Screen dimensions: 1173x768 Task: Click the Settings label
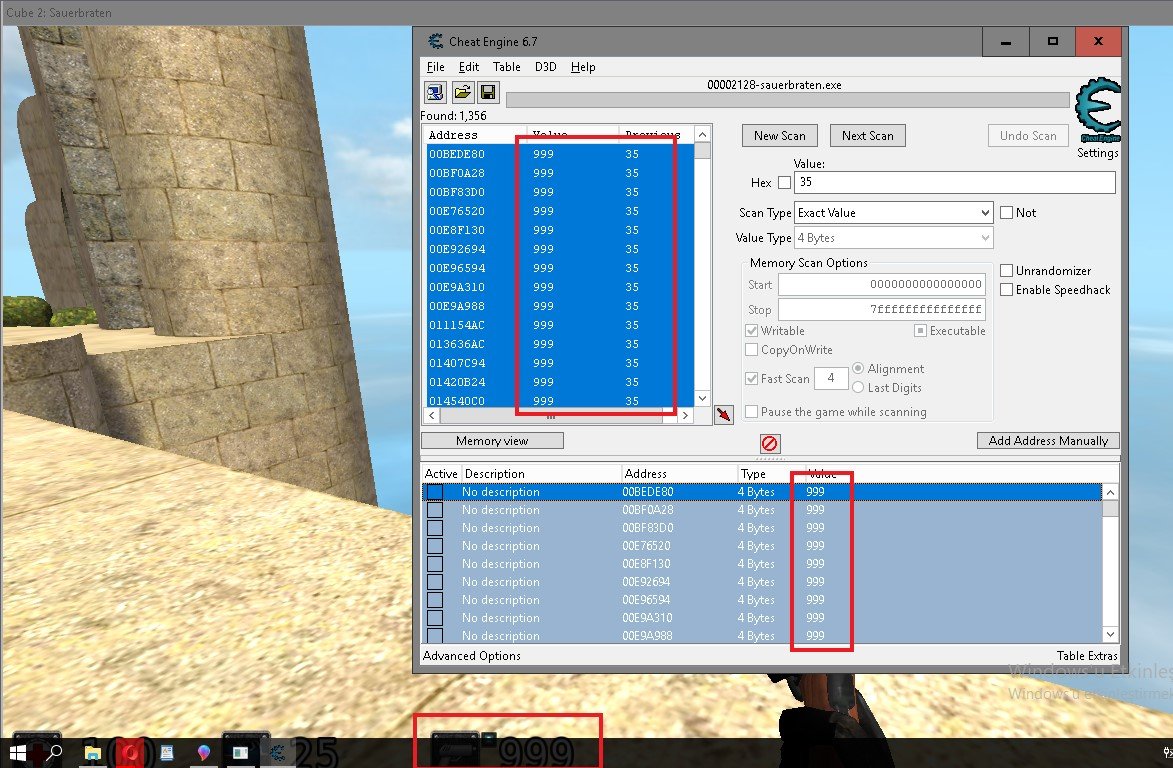pos(1097,153)
